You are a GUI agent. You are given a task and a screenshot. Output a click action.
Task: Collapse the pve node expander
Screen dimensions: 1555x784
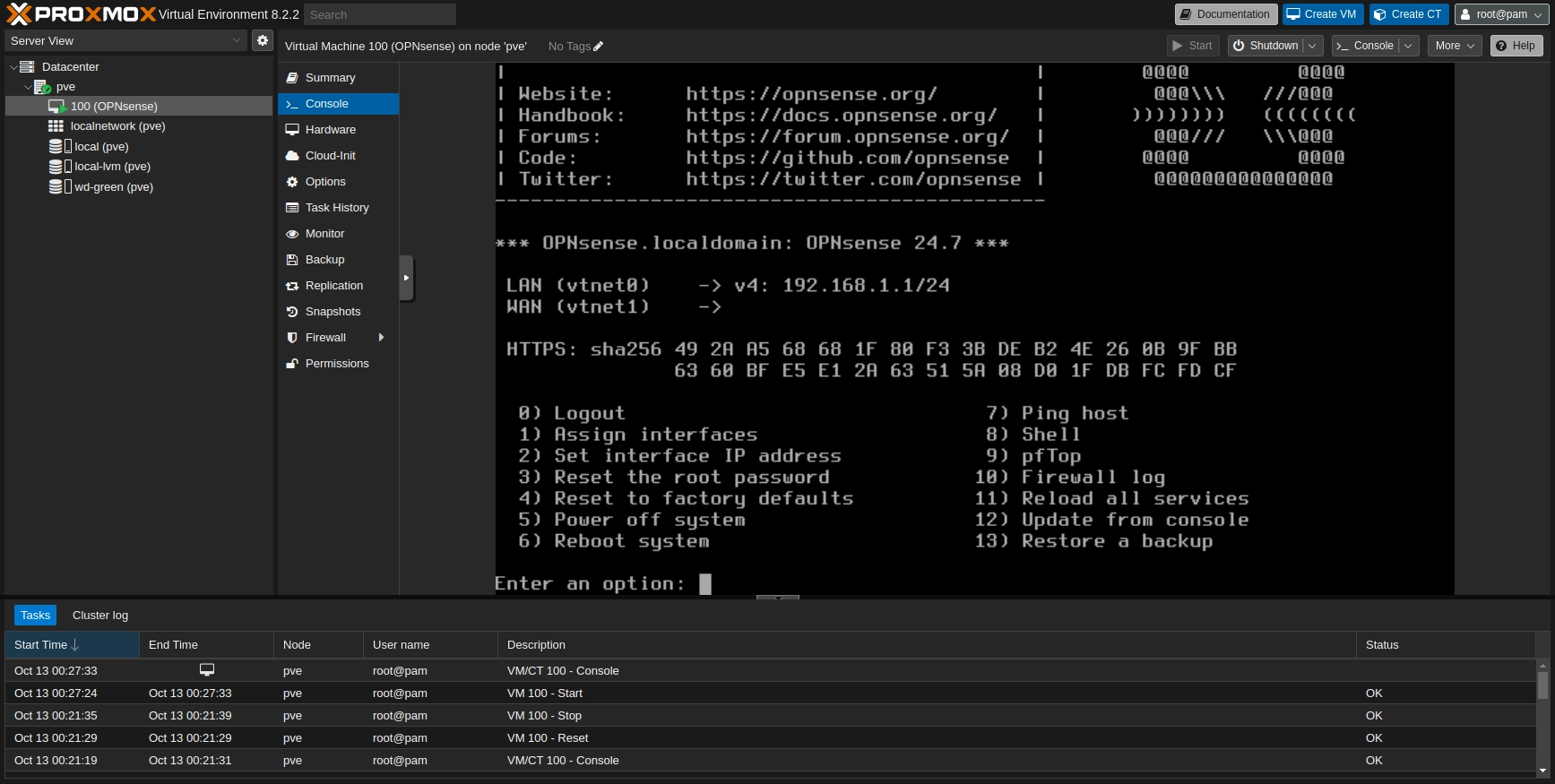click(28, 87)
